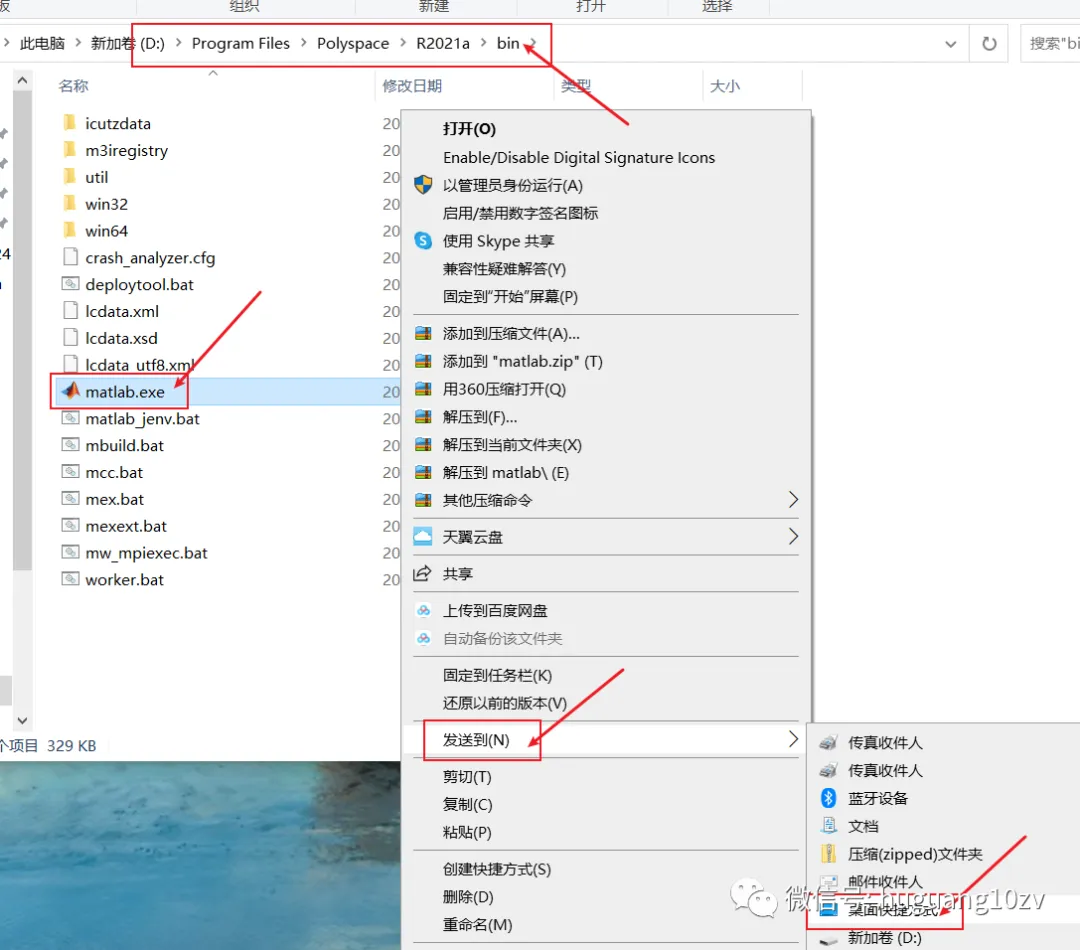Click Polyspace in the breadcrumb path
1080x950 pixels.
click(353, 43)
